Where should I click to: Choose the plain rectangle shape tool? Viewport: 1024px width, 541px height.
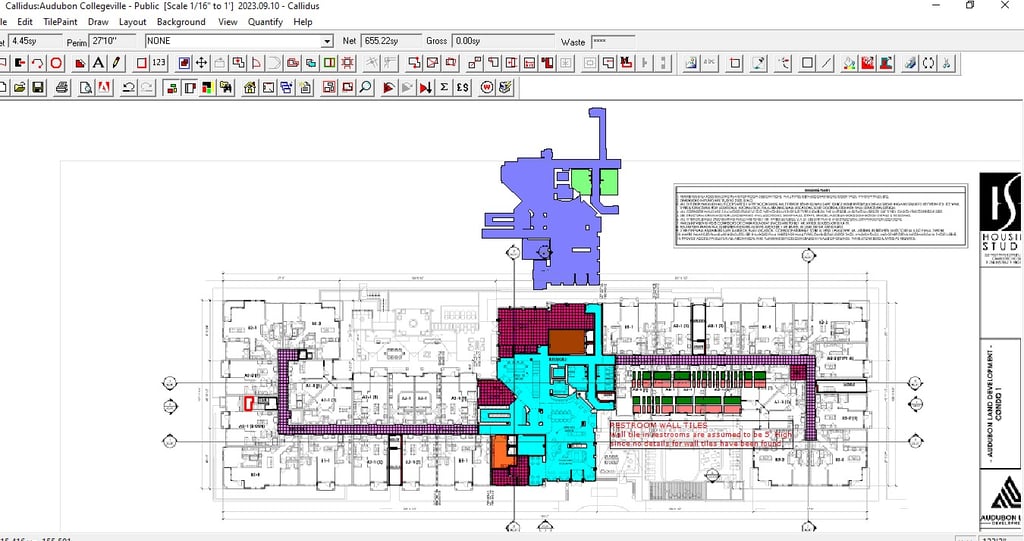point(808,63)
